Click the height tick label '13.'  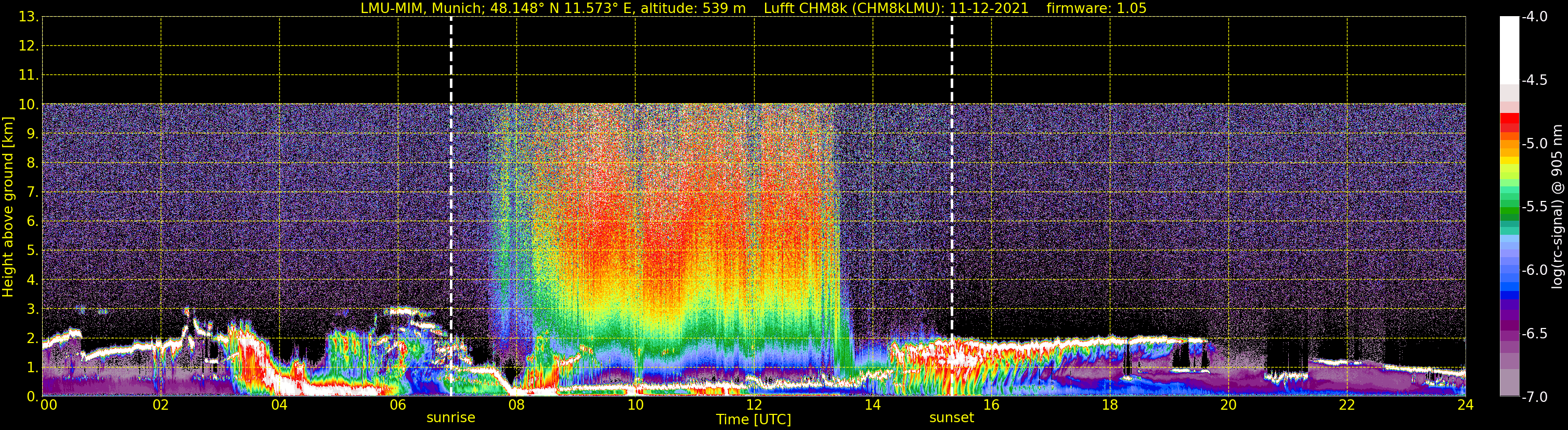[x=29, y=17]
